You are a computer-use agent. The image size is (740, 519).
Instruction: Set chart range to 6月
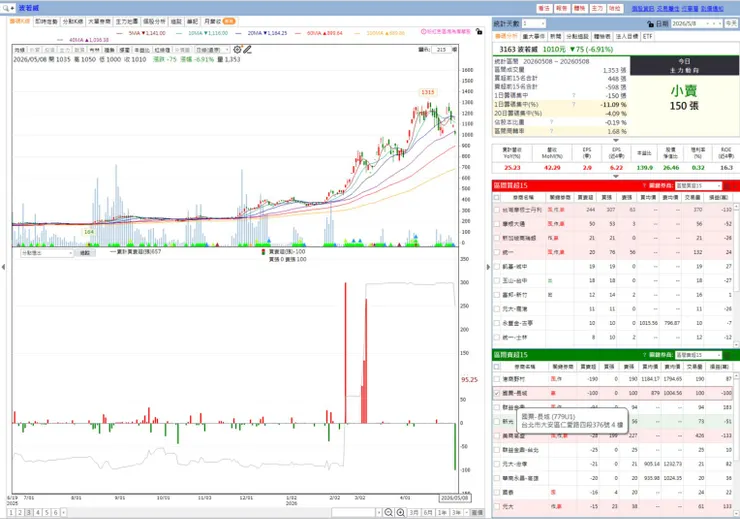point(428,512)
